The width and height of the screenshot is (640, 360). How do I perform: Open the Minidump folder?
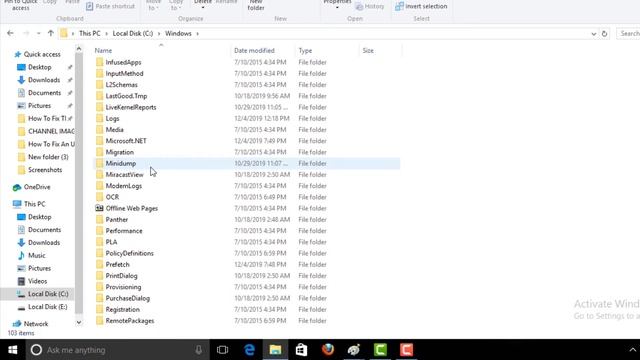[x=121, y=163]
